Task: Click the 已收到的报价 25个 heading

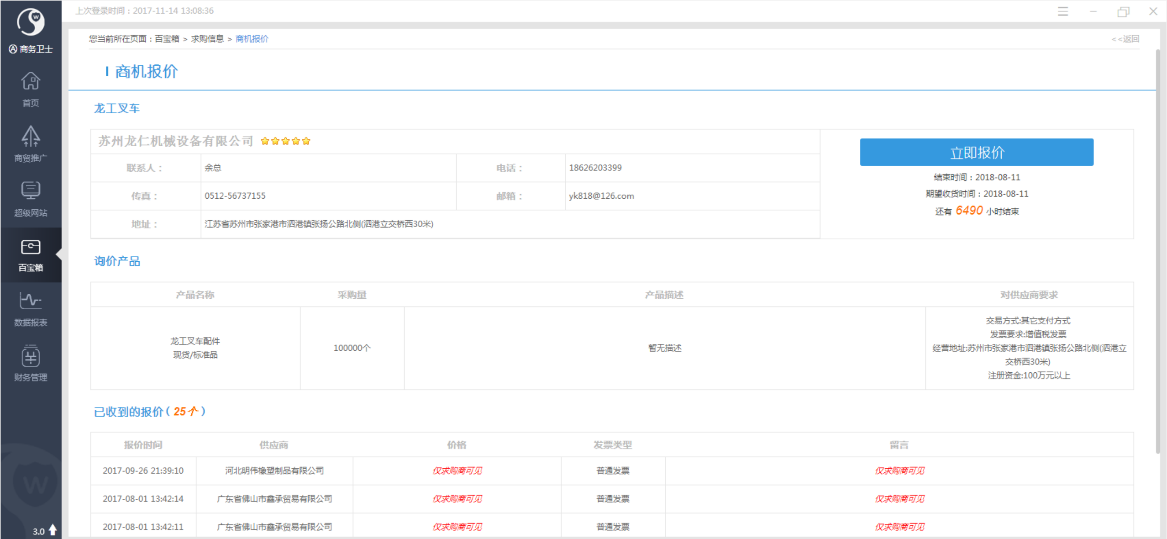Action: point(150,411)
